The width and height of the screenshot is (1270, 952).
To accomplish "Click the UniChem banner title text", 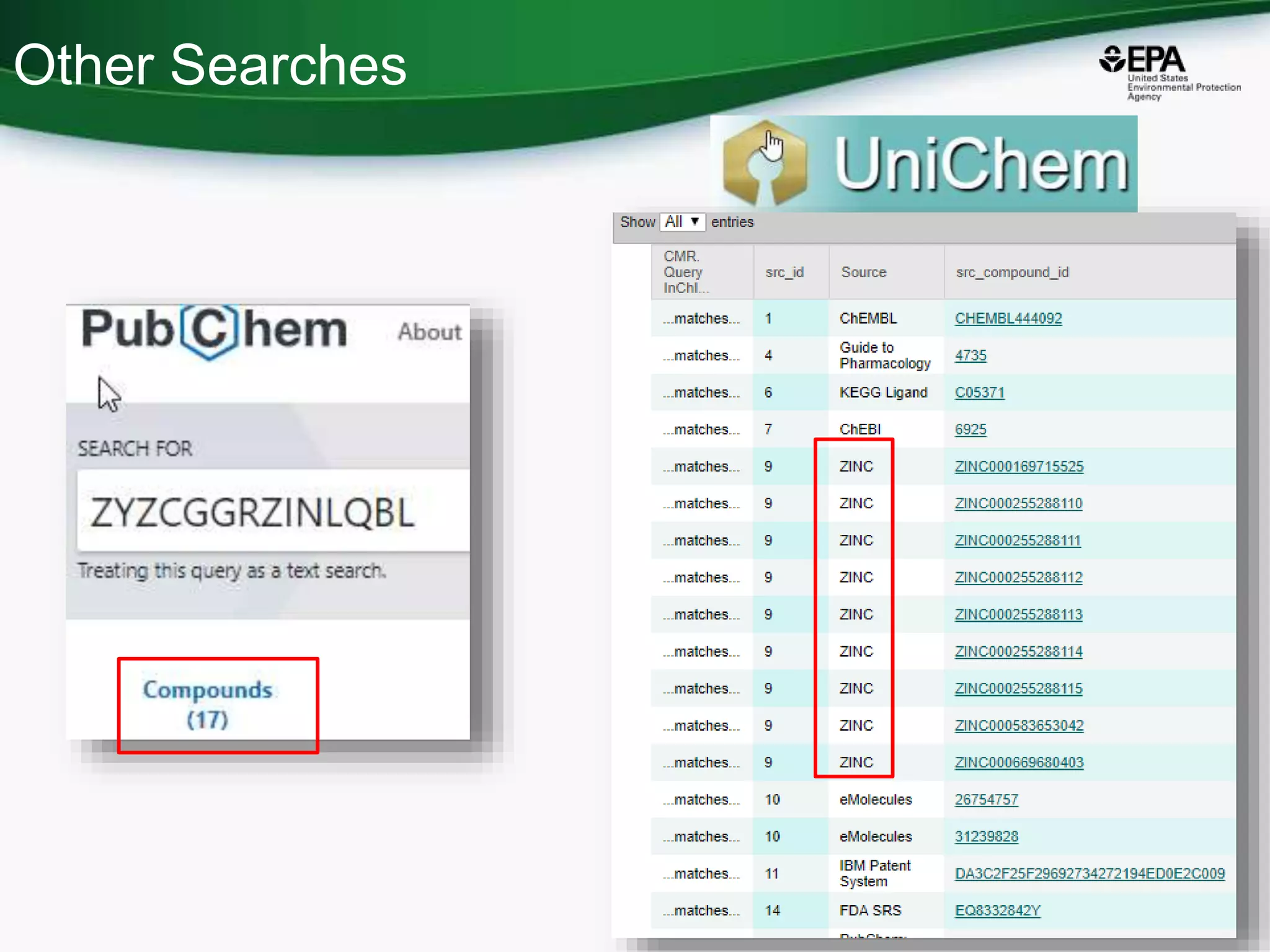I will 981,164.
